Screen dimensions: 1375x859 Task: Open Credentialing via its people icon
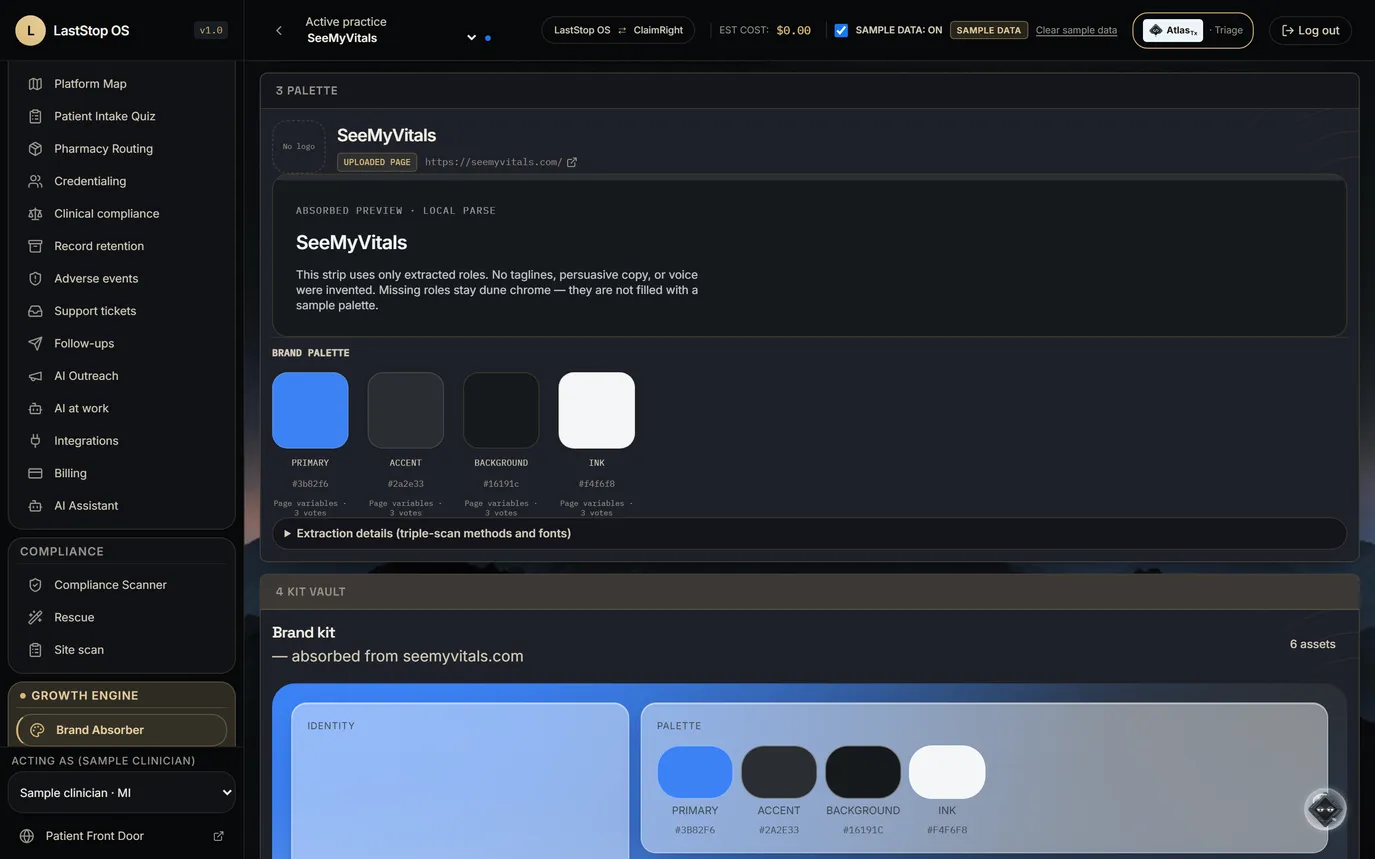coord(35,181)
